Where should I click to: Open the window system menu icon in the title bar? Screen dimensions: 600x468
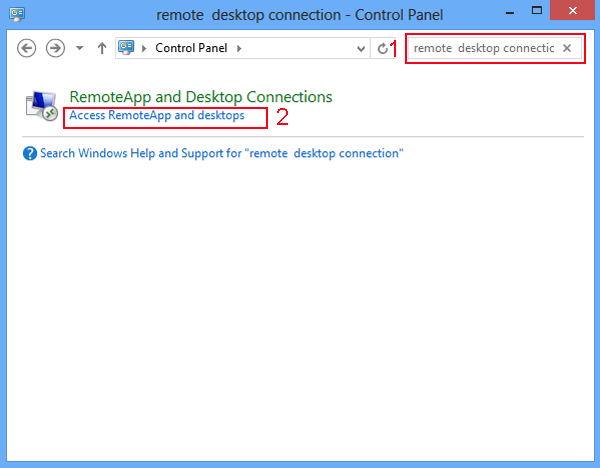coord(16,15)
